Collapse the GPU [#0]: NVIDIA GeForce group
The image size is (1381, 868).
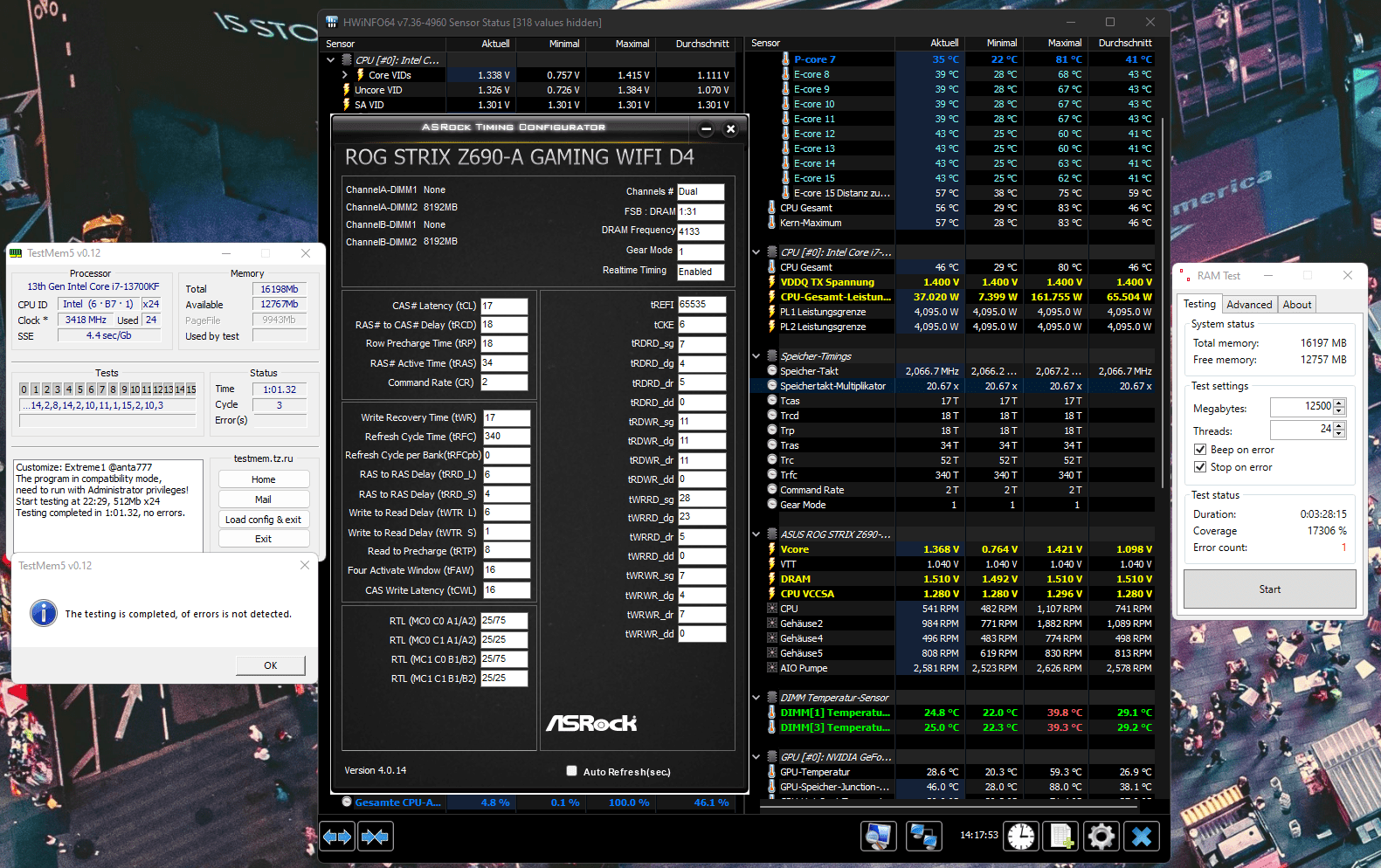tap(756, 757)
